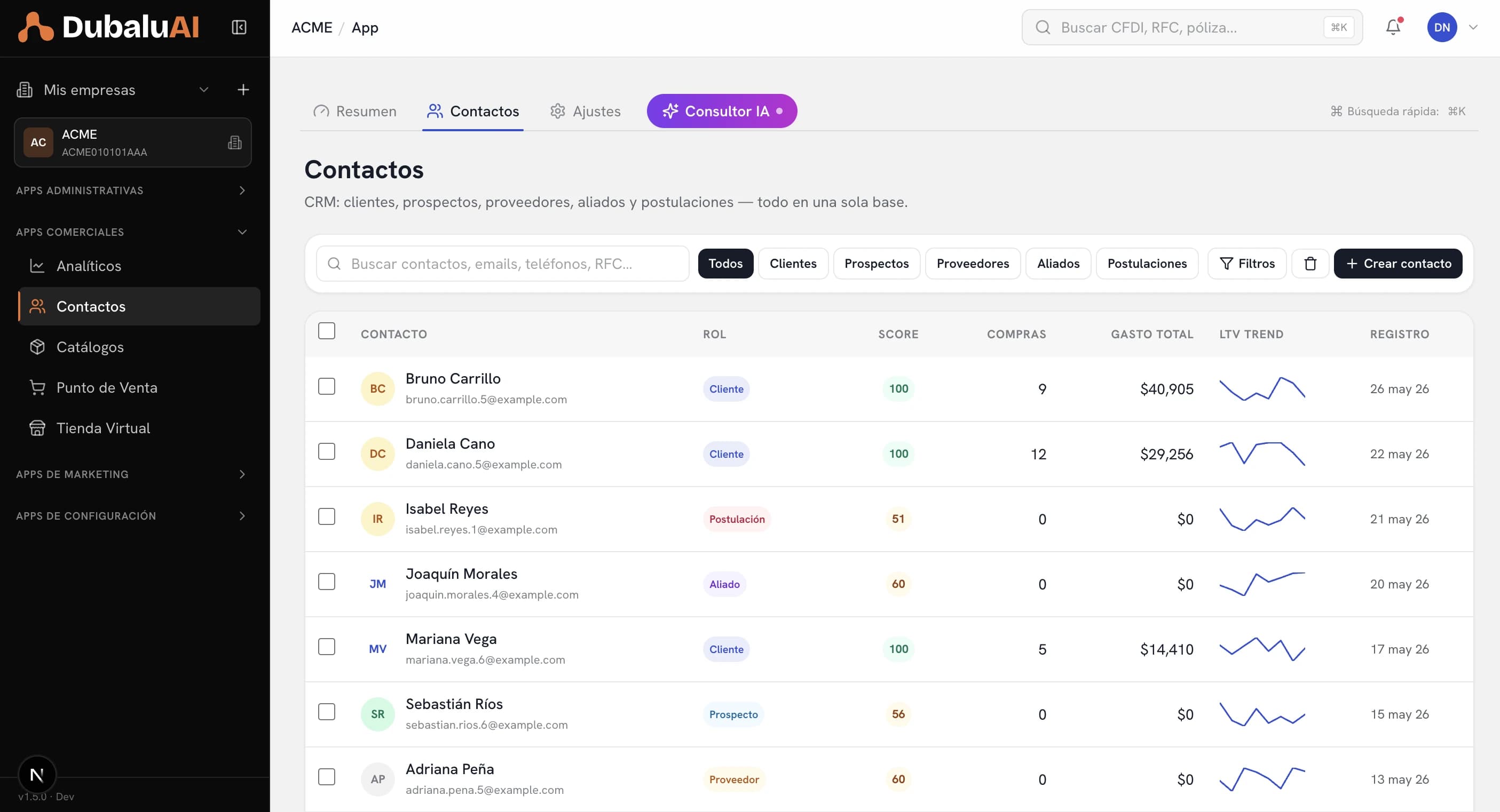
Task: Click Mariana Vega's MV avatar
Action: [x=377, y=649]
